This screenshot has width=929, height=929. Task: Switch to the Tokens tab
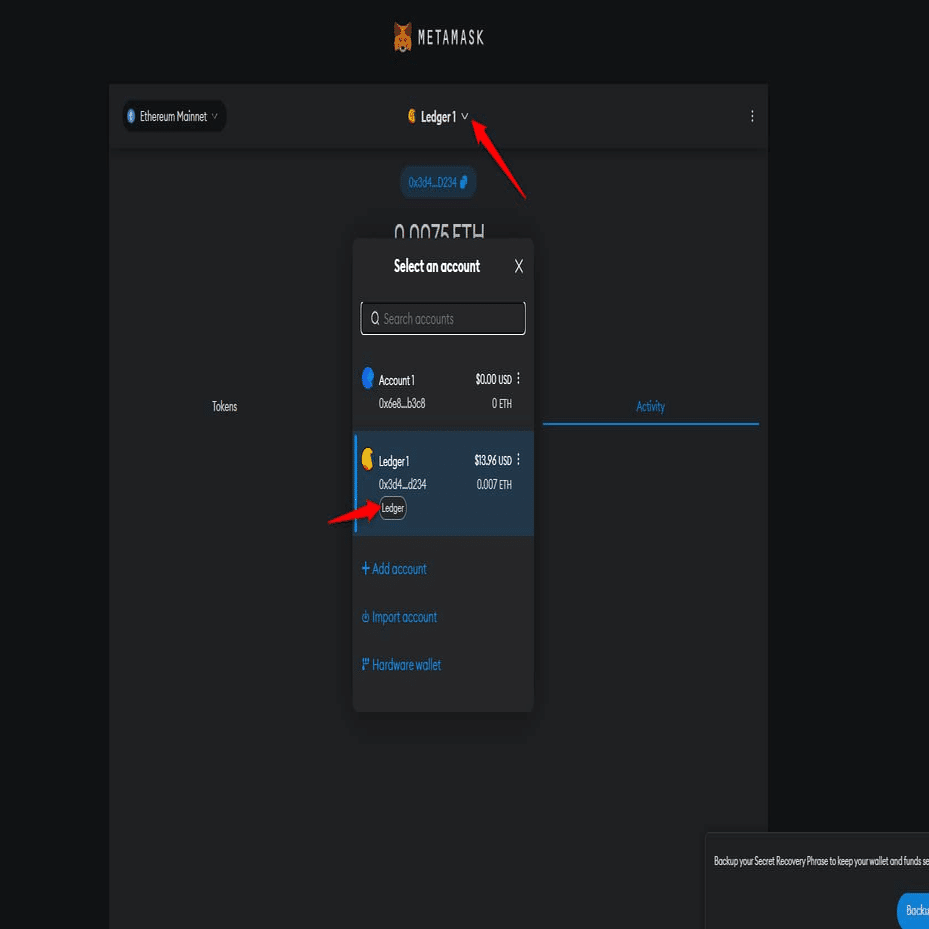click(x=224, y=406)
